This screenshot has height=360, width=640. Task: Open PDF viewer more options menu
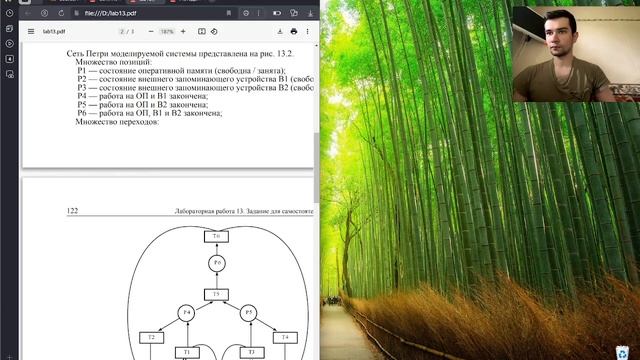pyautogui.click(x=307, y=31)
